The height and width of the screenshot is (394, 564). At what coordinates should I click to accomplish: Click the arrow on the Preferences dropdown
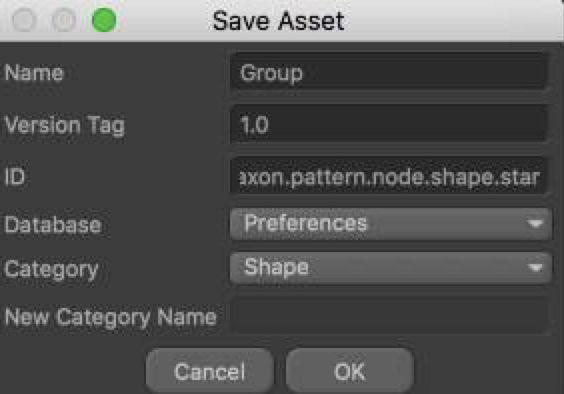(x=536, y=224)
